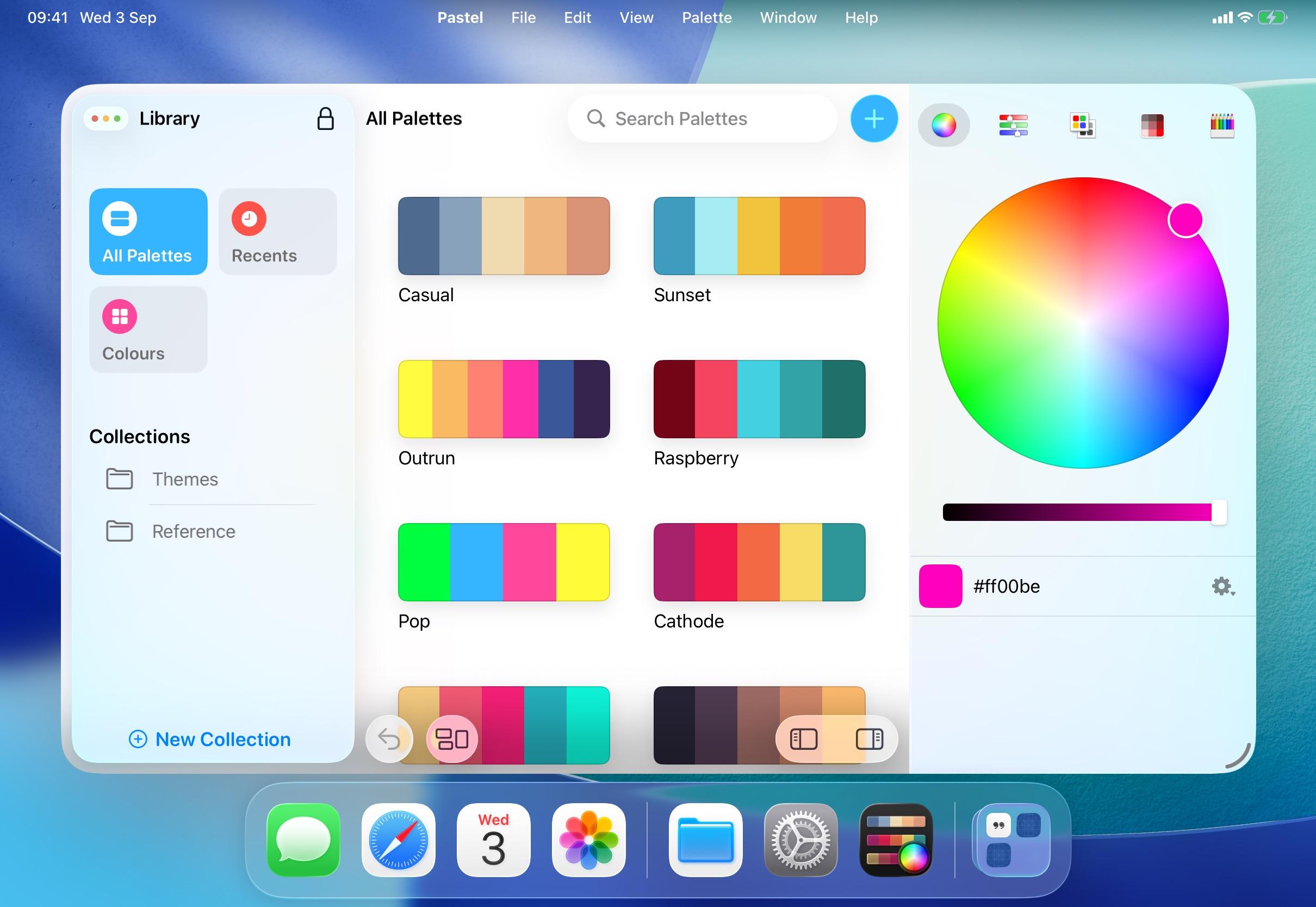Screen dimensions: 1316x907
Task: Open the Sunset palette
Action: [x=760, y=236]
